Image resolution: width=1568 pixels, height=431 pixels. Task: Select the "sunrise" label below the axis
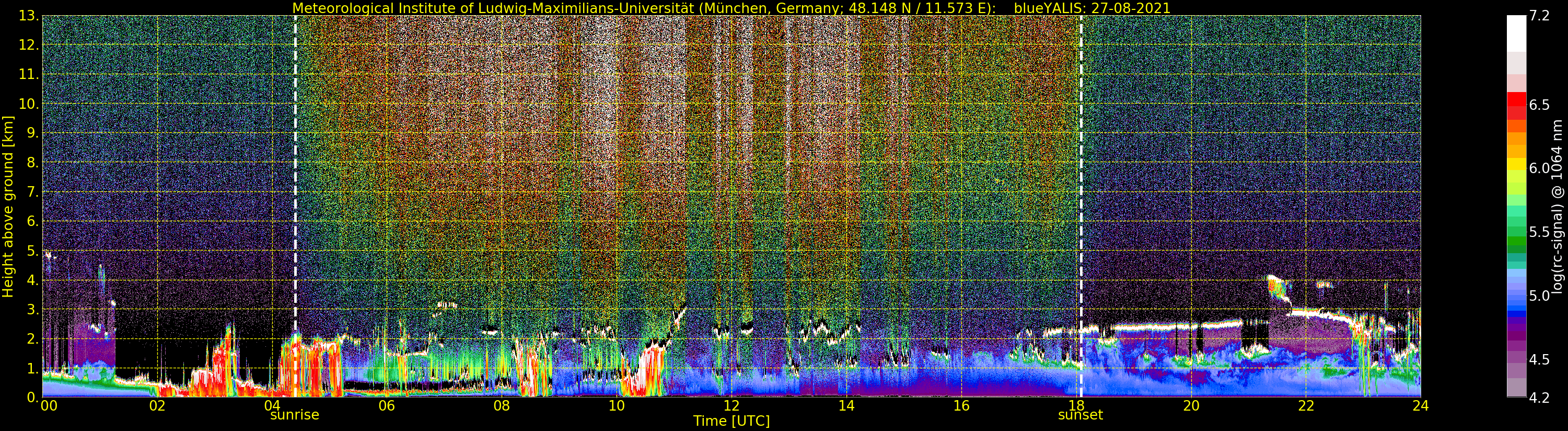click(x=295, y=415)
